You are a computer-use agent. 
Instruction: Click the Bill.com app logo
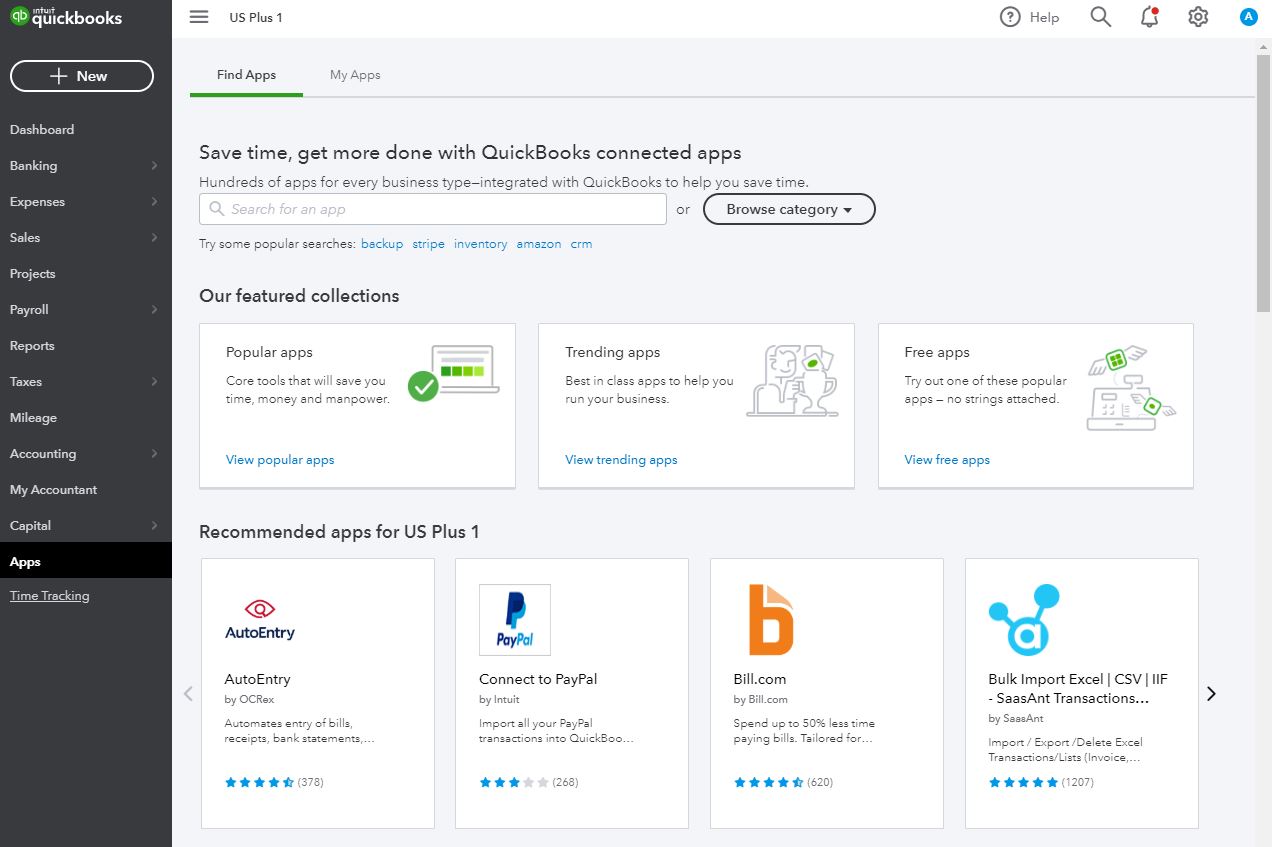(770, 620)
